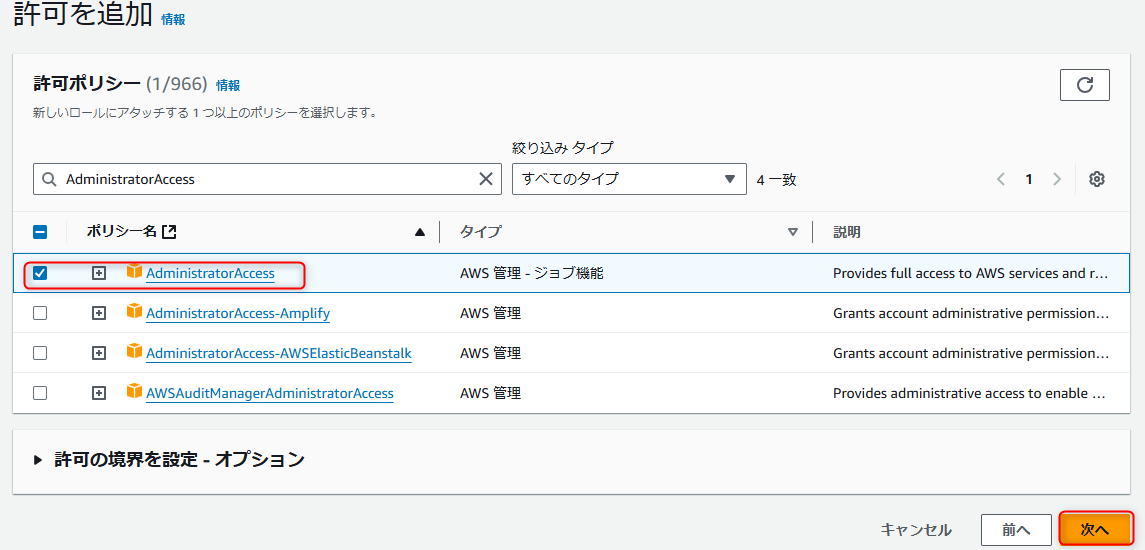The width and height of the screenshot is (1145, 550).
Task: Expand the AdministratorAccess-AWSElasticBeanstalk policy details
Action: coord(99,353)
